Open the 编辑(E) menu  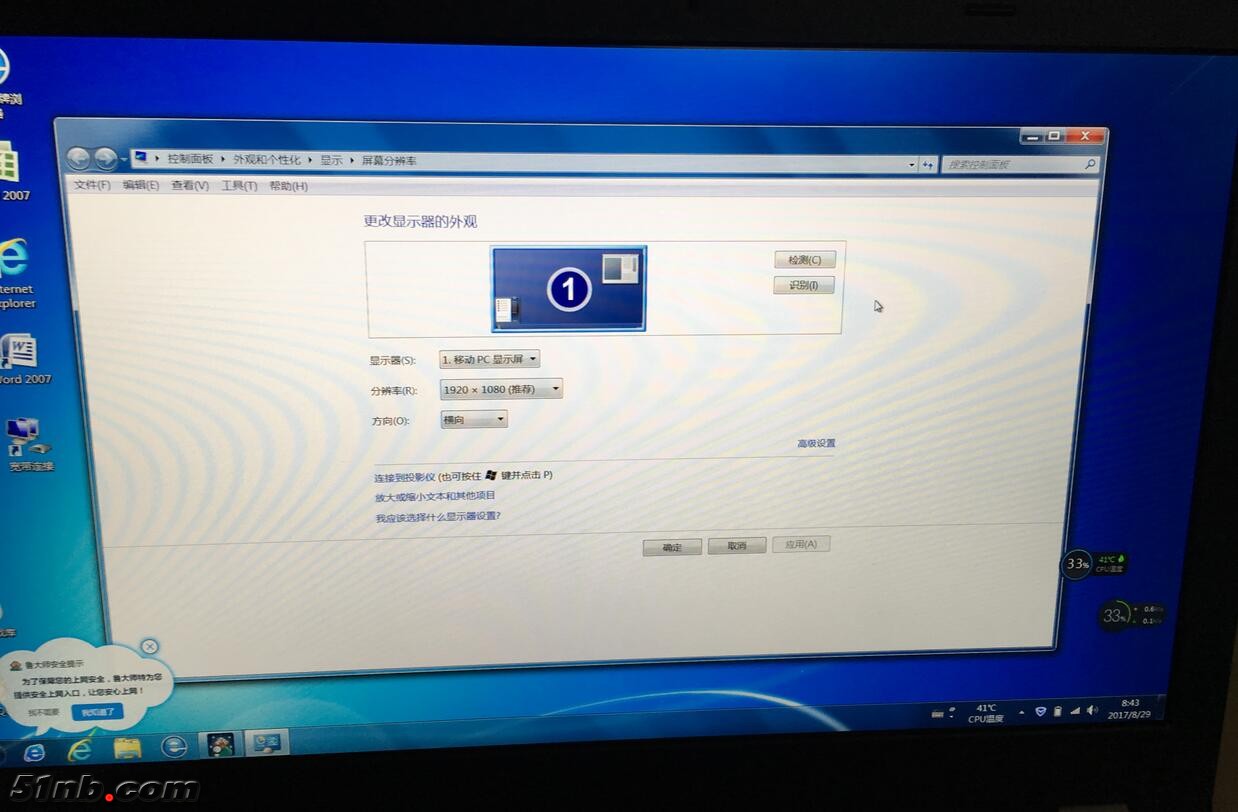141,185
